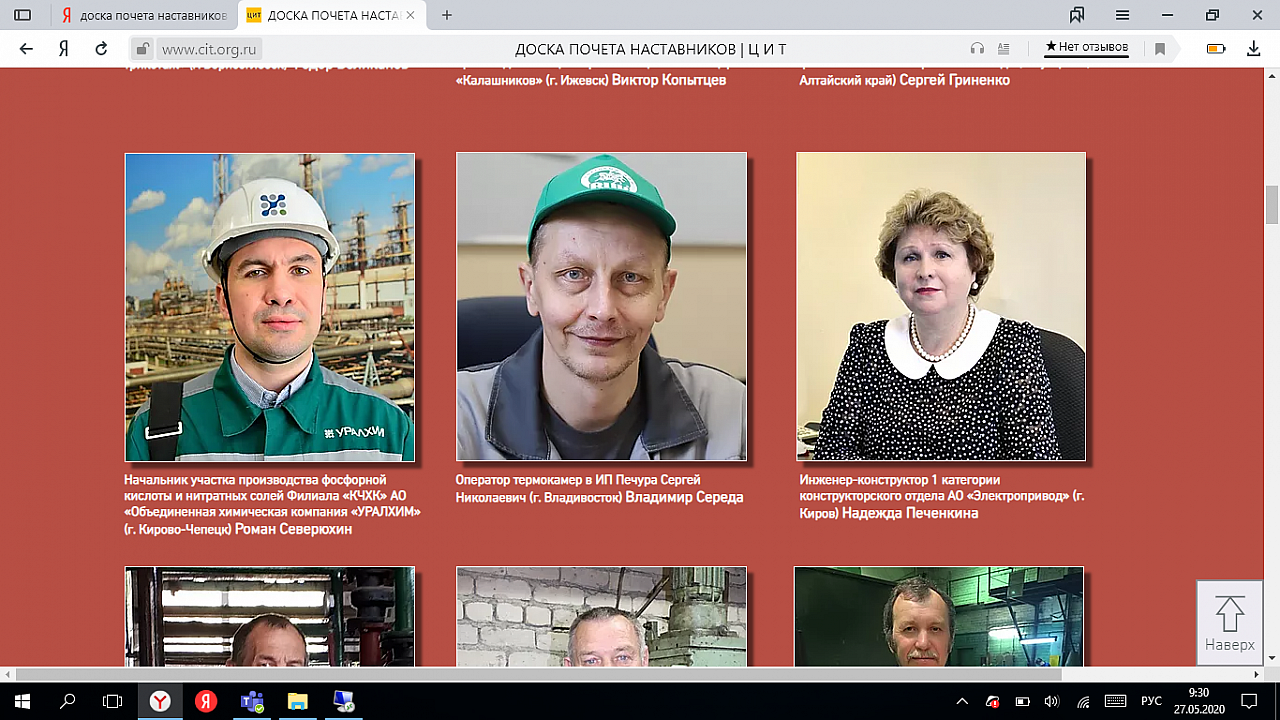This screenshot has width=1280, height=720.
Task: Open the browser hamburger settings menu
Action: [x=1123, y=15]
